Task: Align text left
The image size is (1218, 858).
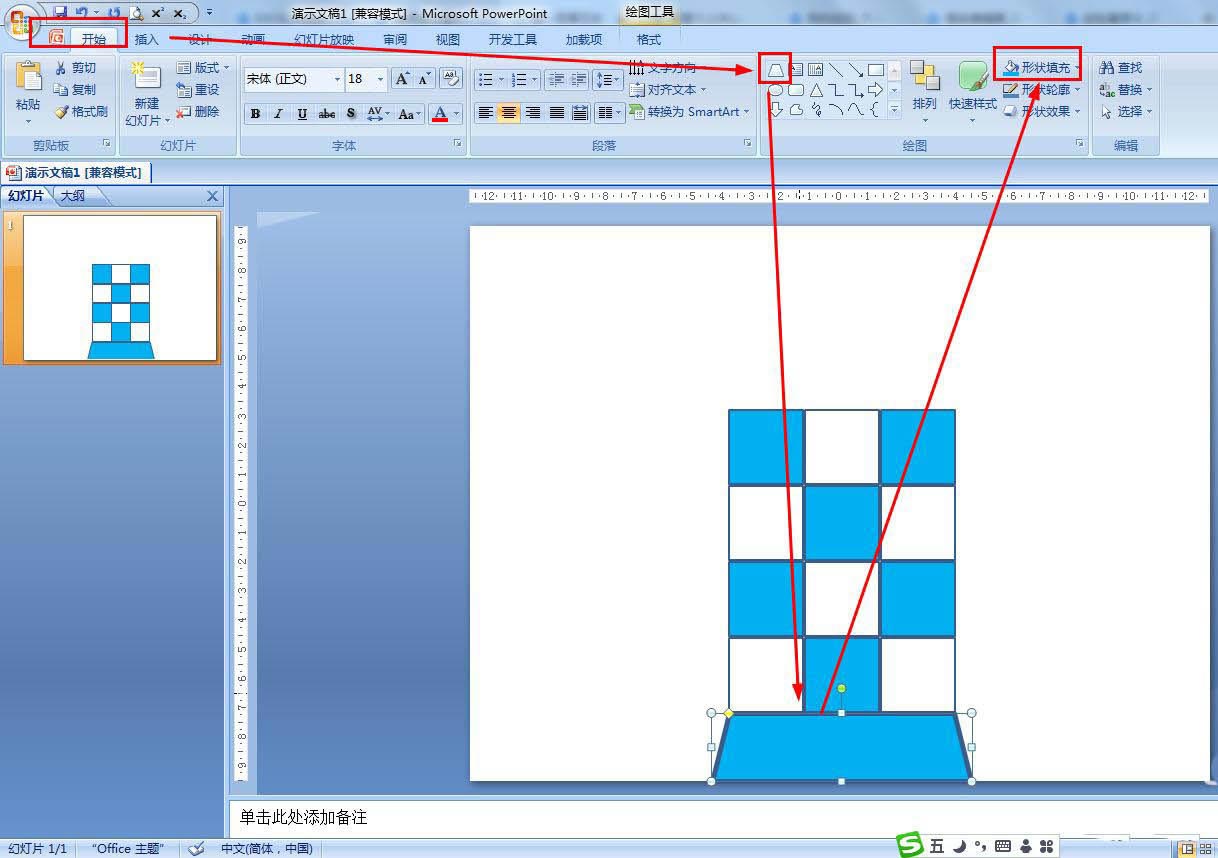Action: click(x=485, y=113)
